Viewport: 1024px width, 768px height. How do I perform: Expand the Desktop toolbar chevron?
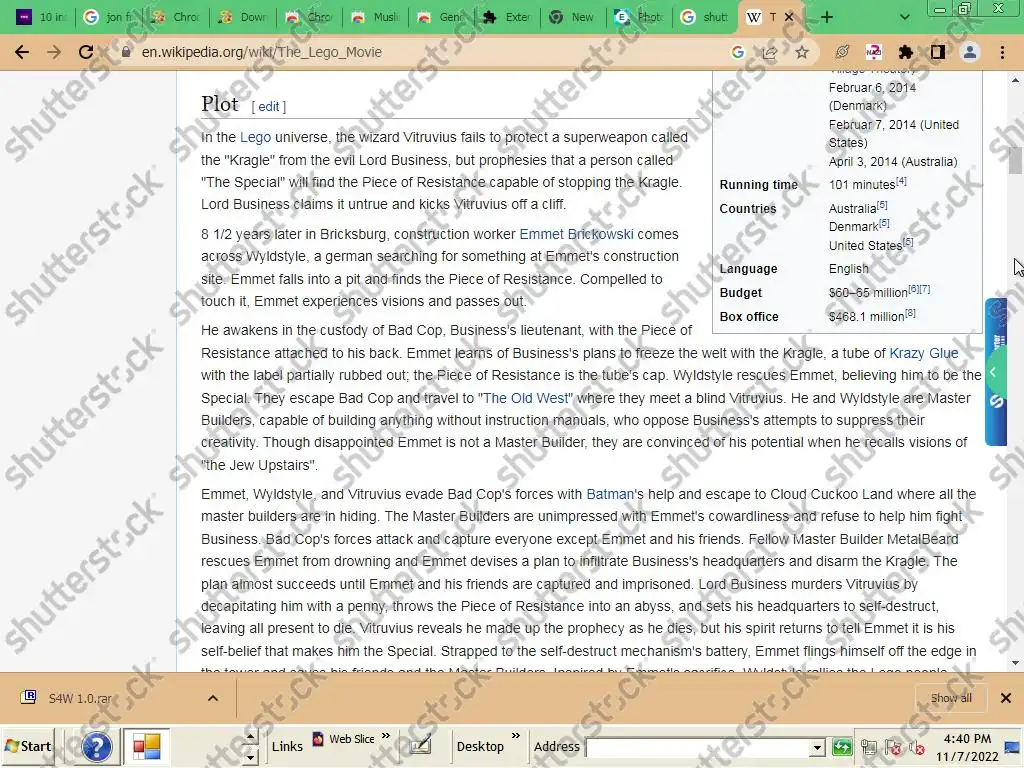pyautogui.click(x=516, y=736)
